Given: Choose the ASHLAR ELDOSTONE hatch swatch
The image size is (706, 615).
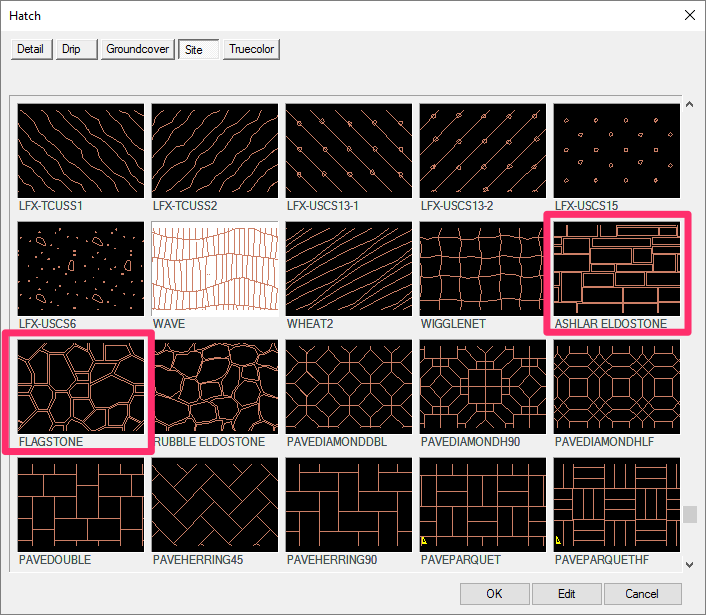Looking at the screenshot, I should coord(616,268).
